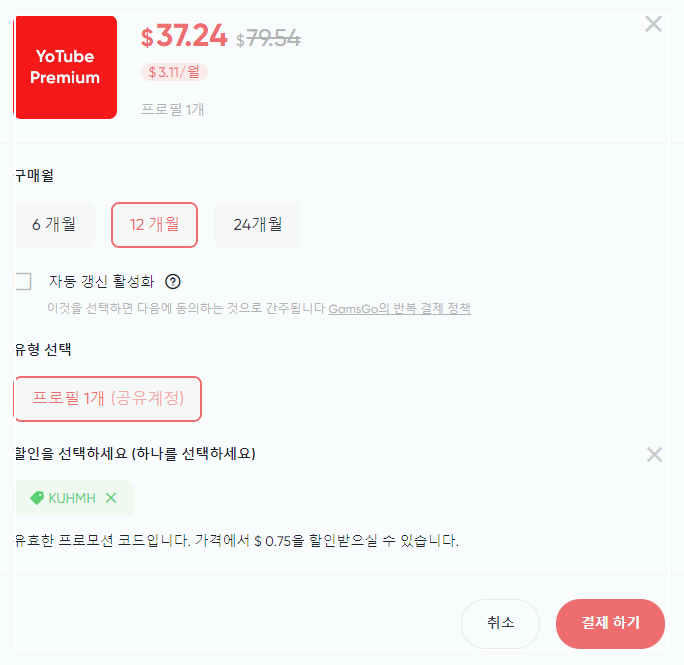Click the $37.24 discounted price

(x=184, y=35)
